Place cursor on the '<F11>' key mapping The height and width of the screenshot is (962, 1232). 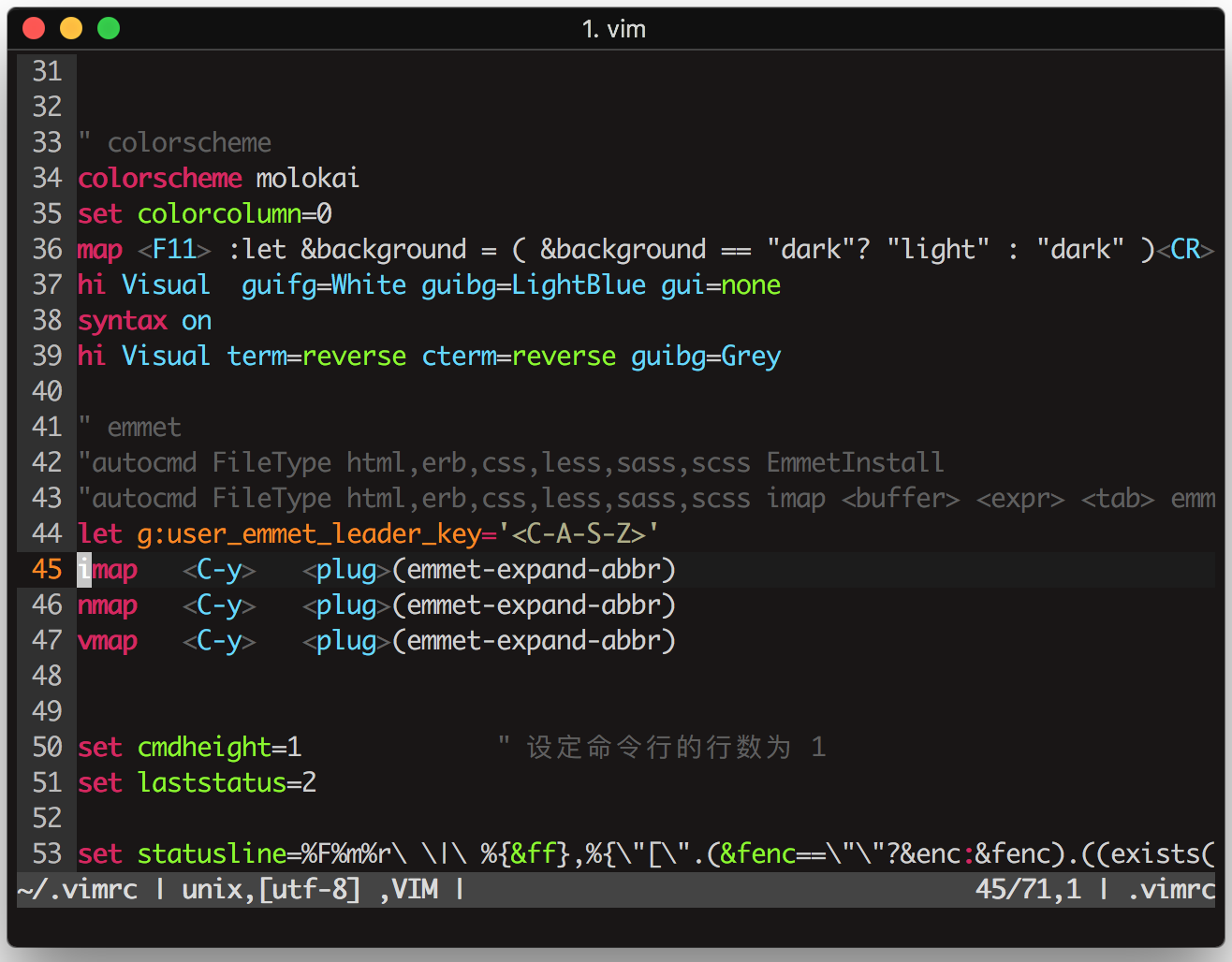[x=175, y=249]
